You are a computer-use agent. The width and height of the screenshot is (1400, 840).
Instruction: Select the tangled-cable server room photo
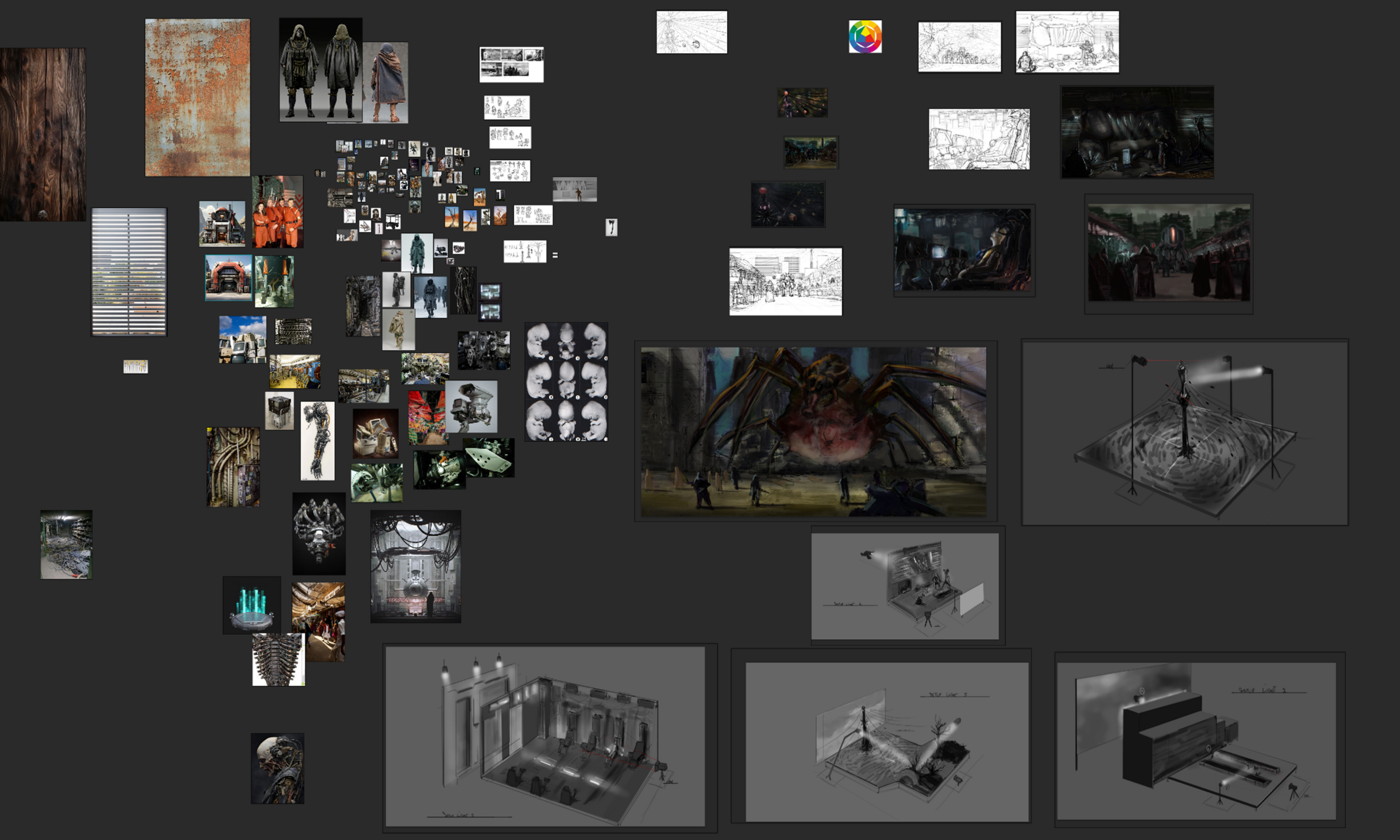tap(66, 544)
